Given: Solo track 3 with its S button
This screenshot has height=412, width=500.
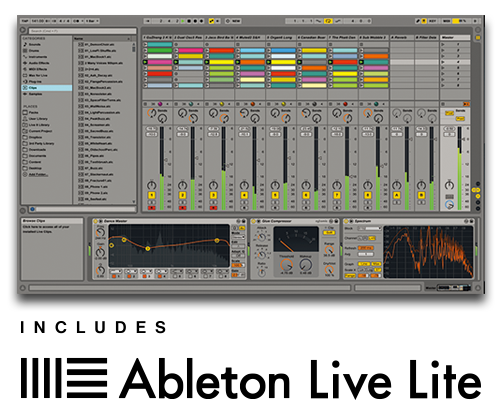Looking at the screenshot, I should click(x=213, y=202).
